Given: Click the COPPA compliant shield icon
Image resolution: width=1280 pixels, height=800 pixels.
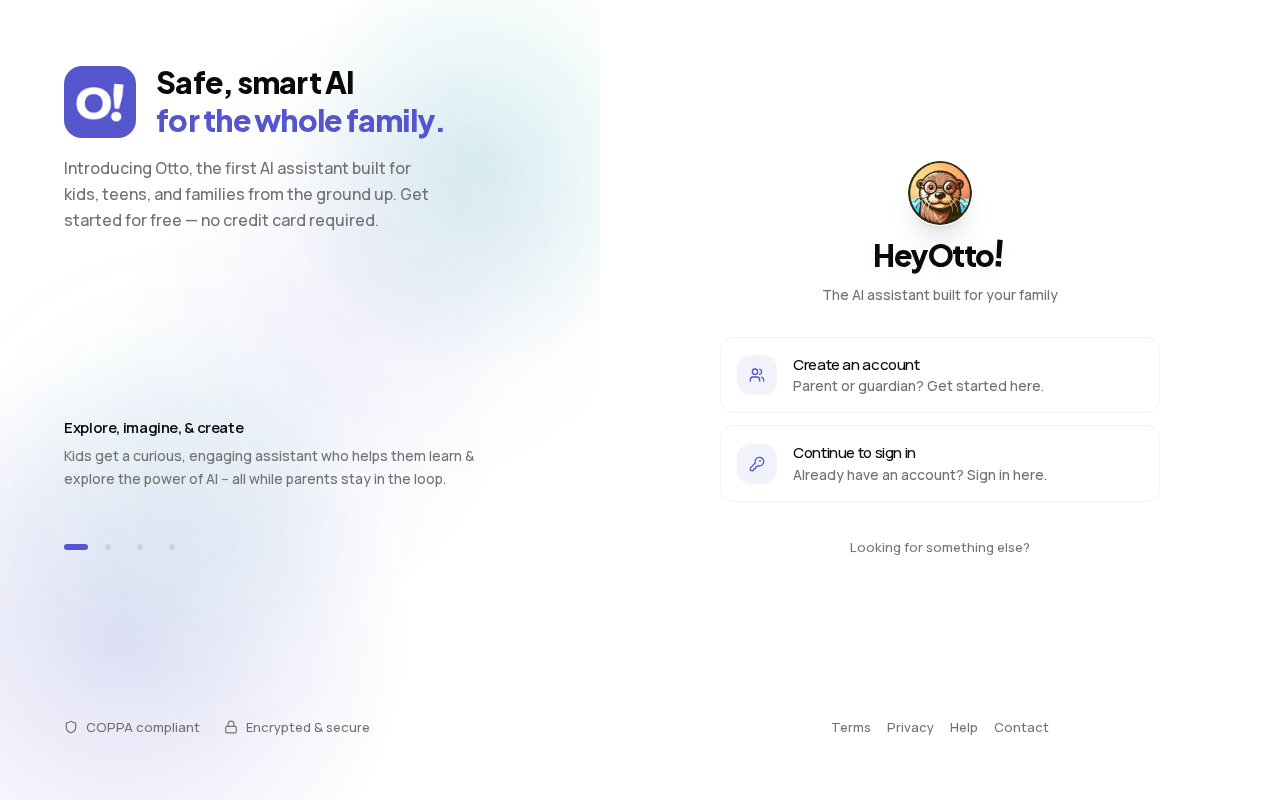Looking at the screenshot, I should click(71, 727).
